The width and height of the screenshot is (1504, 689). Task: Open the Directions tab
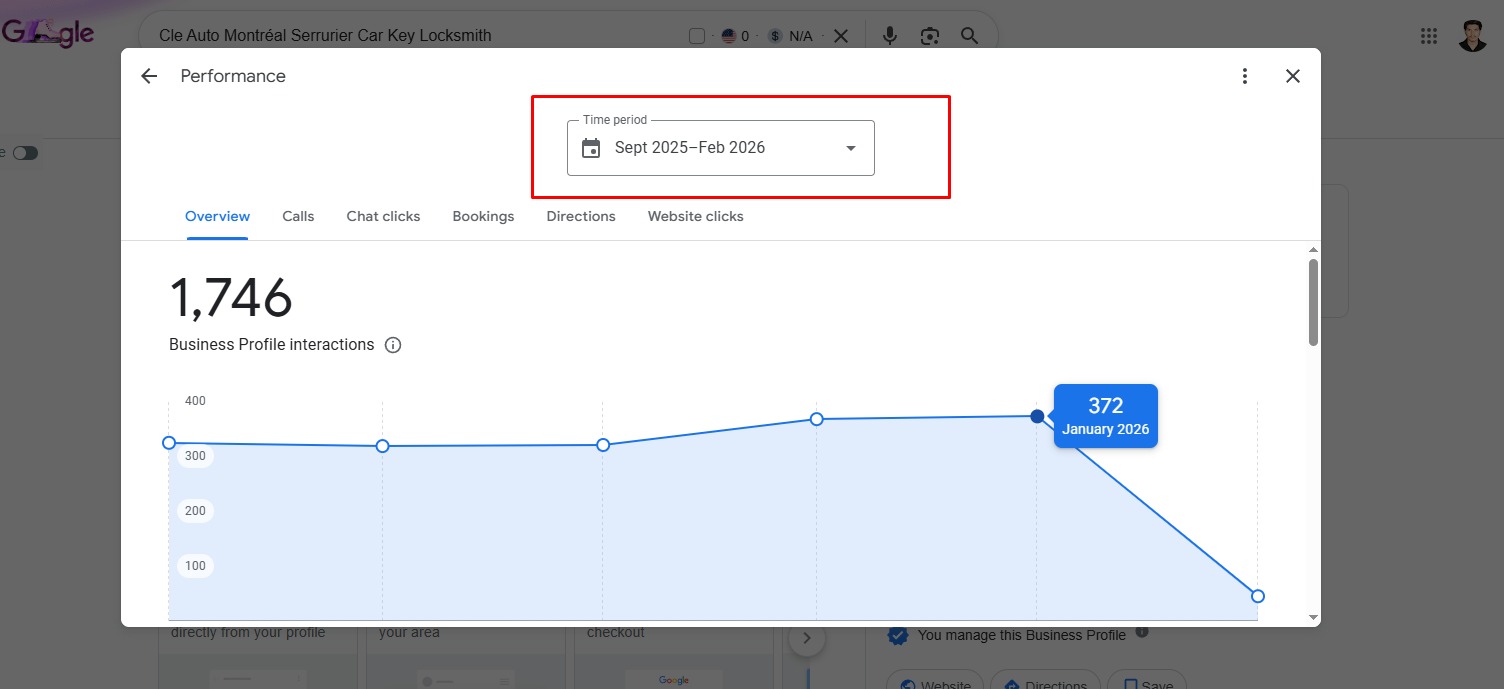click(x=581, y=216)
